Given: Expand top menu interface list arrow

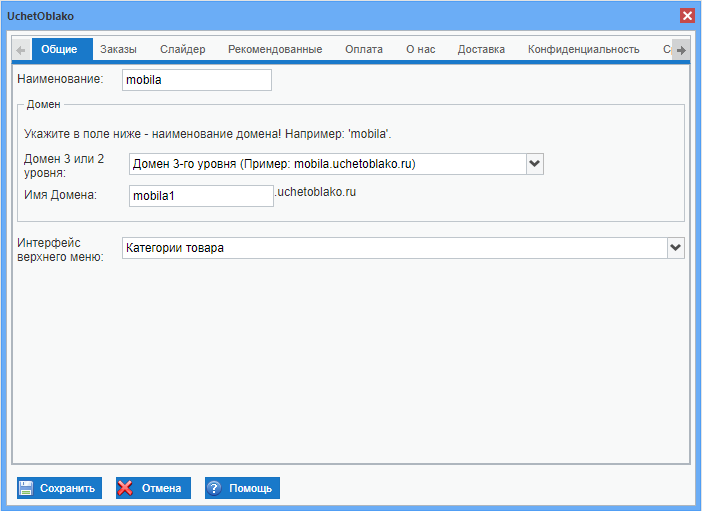Looking at the screenshot, I should [x=676, y=248].
